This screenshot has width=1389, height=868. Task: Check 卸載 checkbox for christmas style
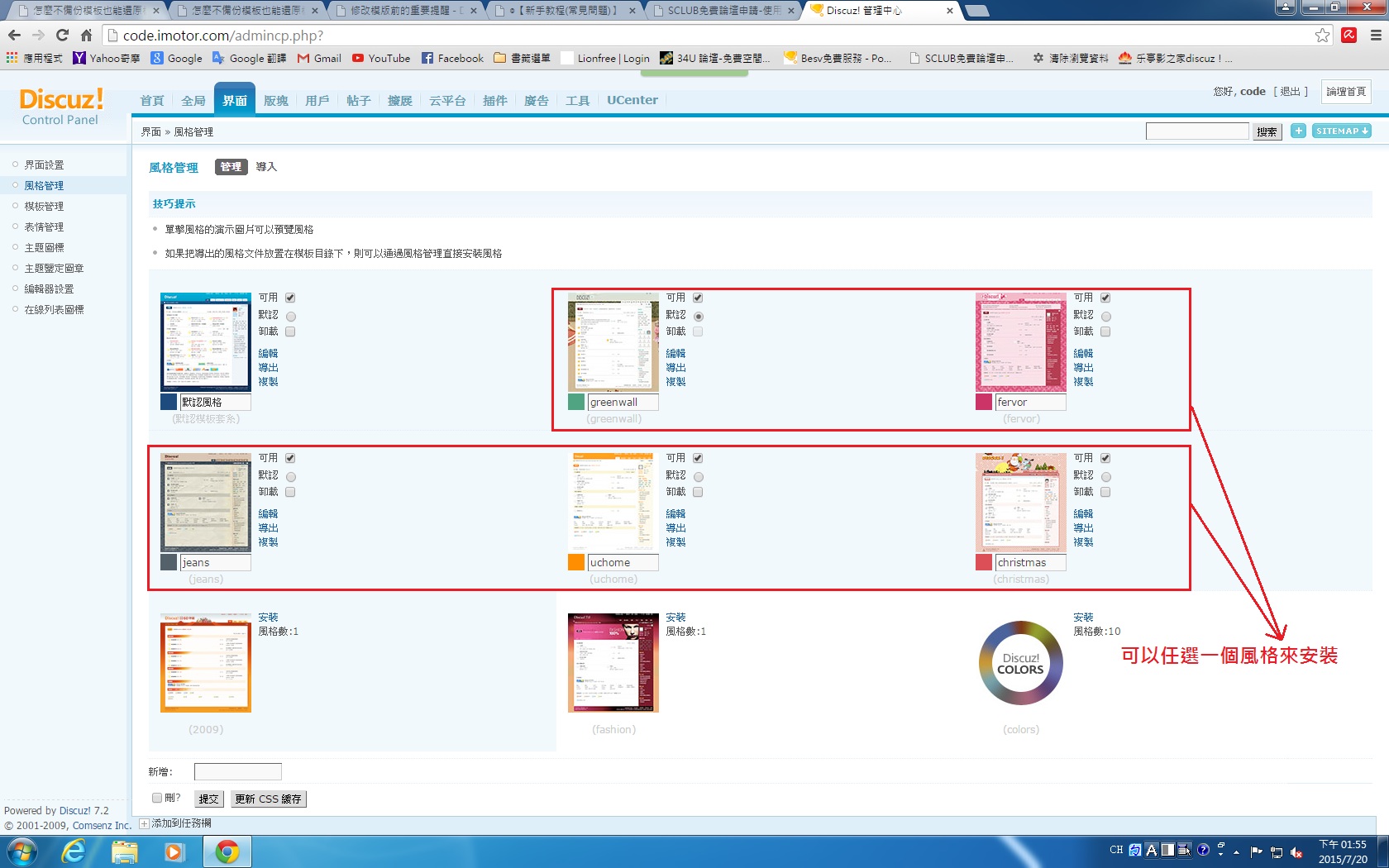coord(1105,492)
